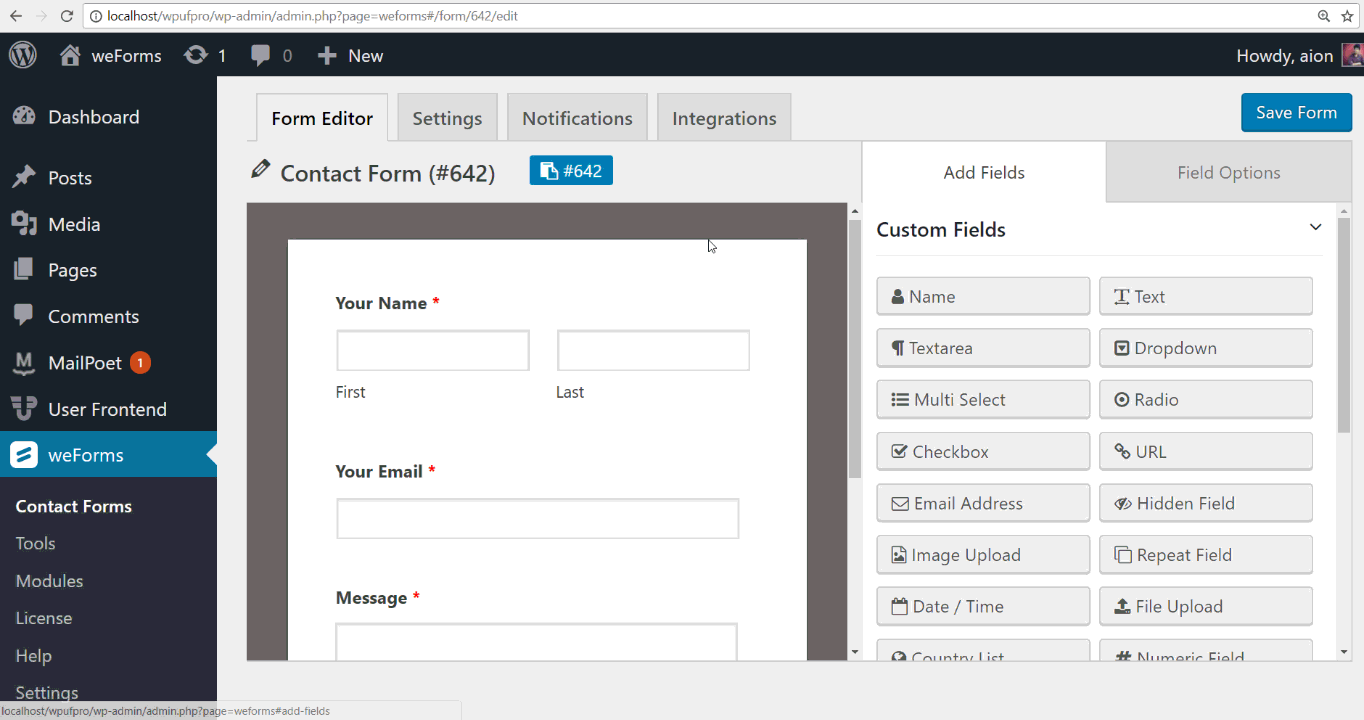This screenshot has height=720, width=1364.
Task: Click the Last name input box
Action: tap(653, 351)
